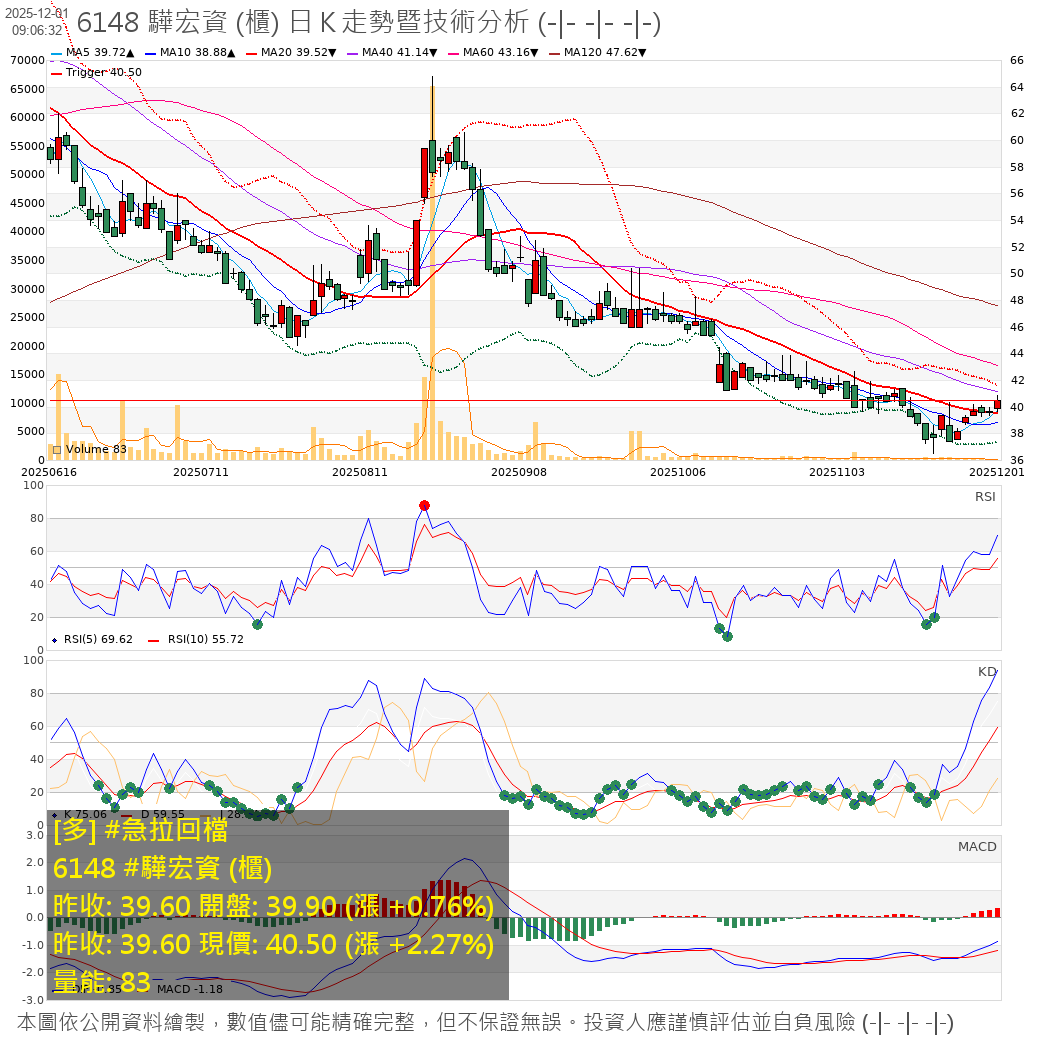
Task: Click the RSI(5) 69.62 legend marker
Action: click(54, 640)
